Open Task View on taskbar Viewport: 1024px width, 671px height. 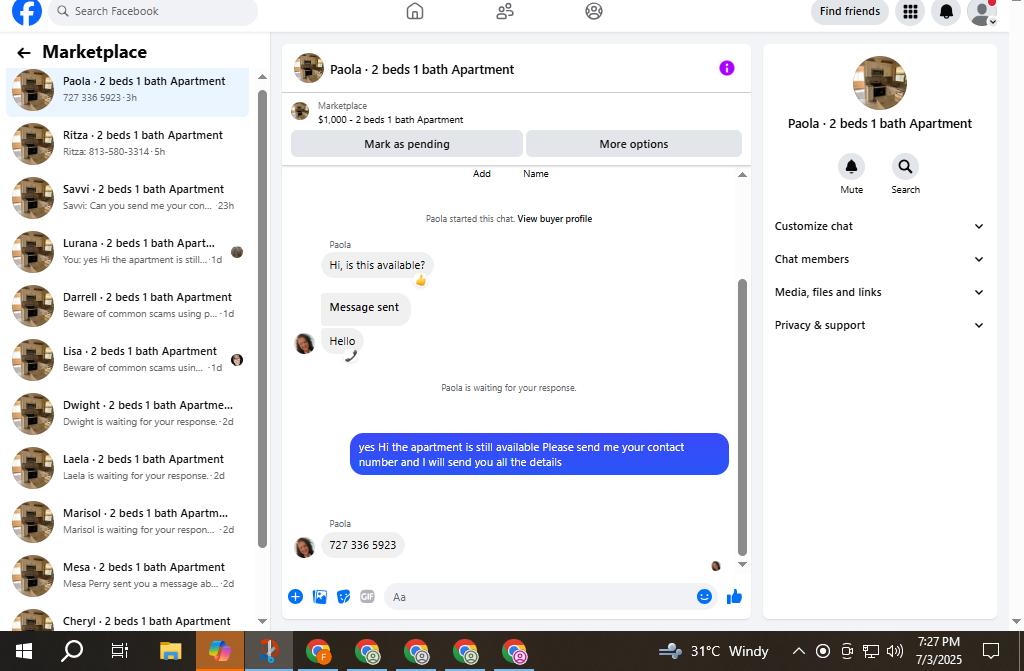(120, 651)
